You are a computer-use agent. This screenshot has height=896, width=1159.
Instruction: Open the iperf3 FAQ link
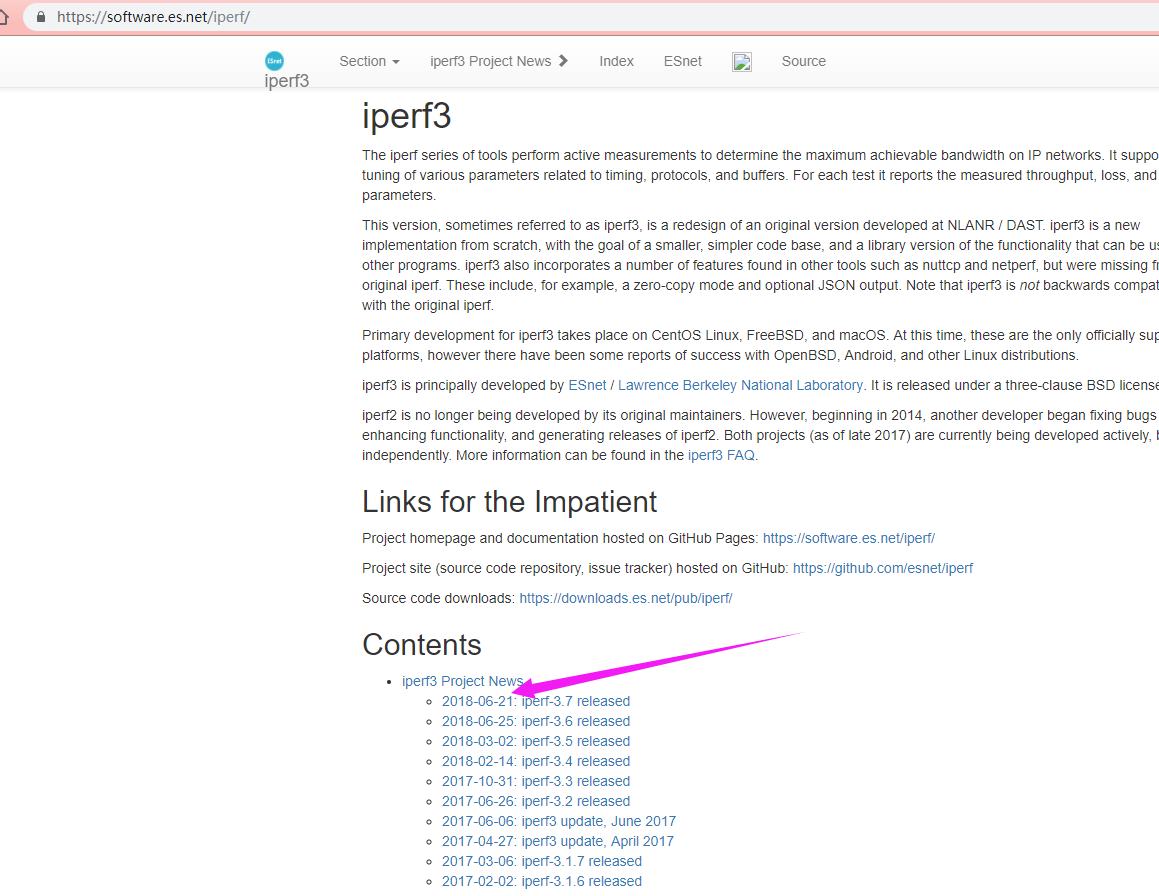(x=720, y=455)
